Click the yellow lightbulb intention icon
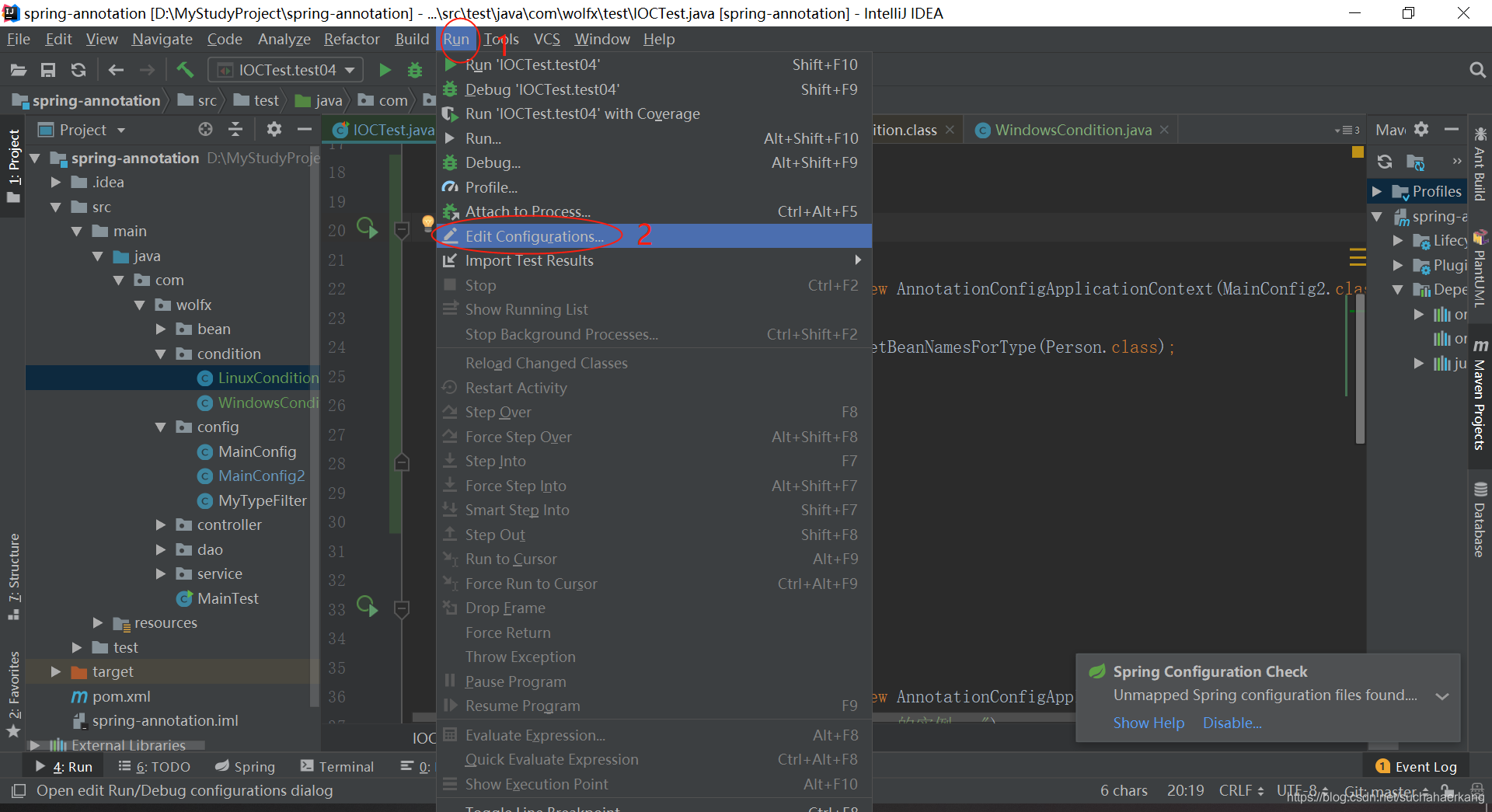The height and width of the screenshot is (812, 1492). [427, 223]
